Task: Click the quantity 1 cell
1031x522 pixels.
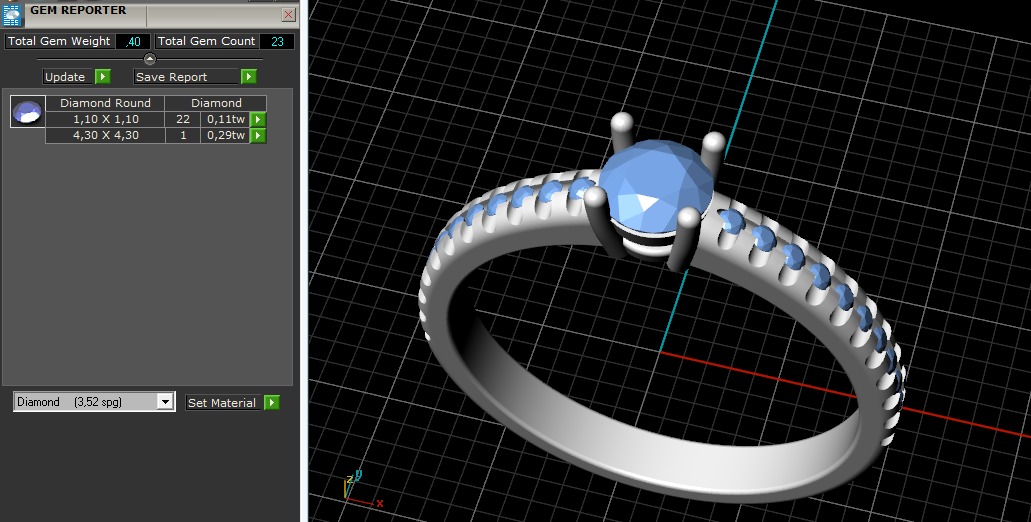Action: point(183,135)
